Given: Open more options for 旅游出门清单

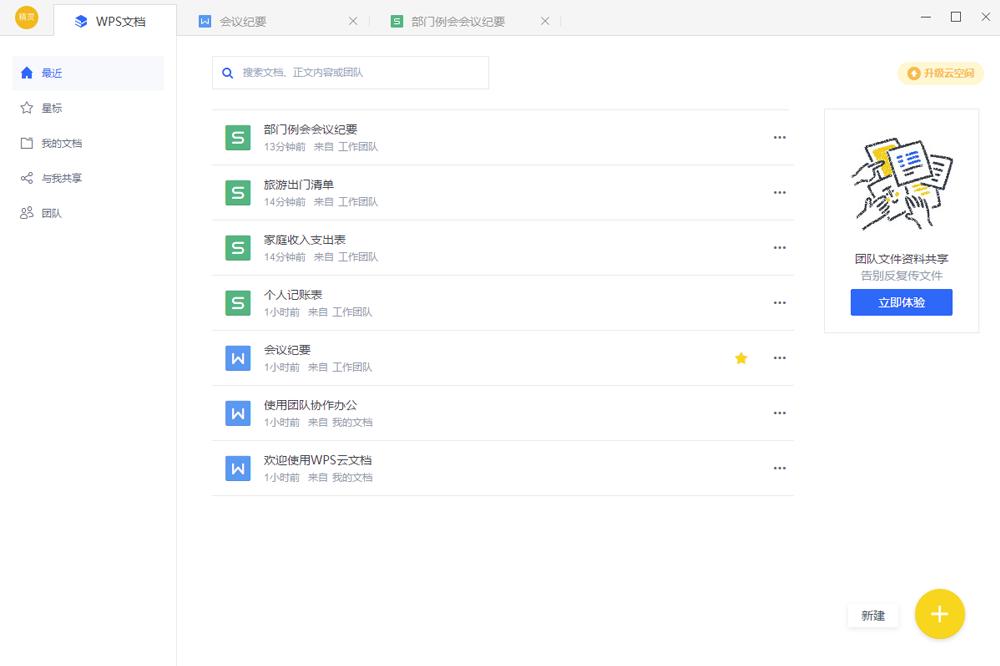Looking at the screenshot, I should [779, 192].
